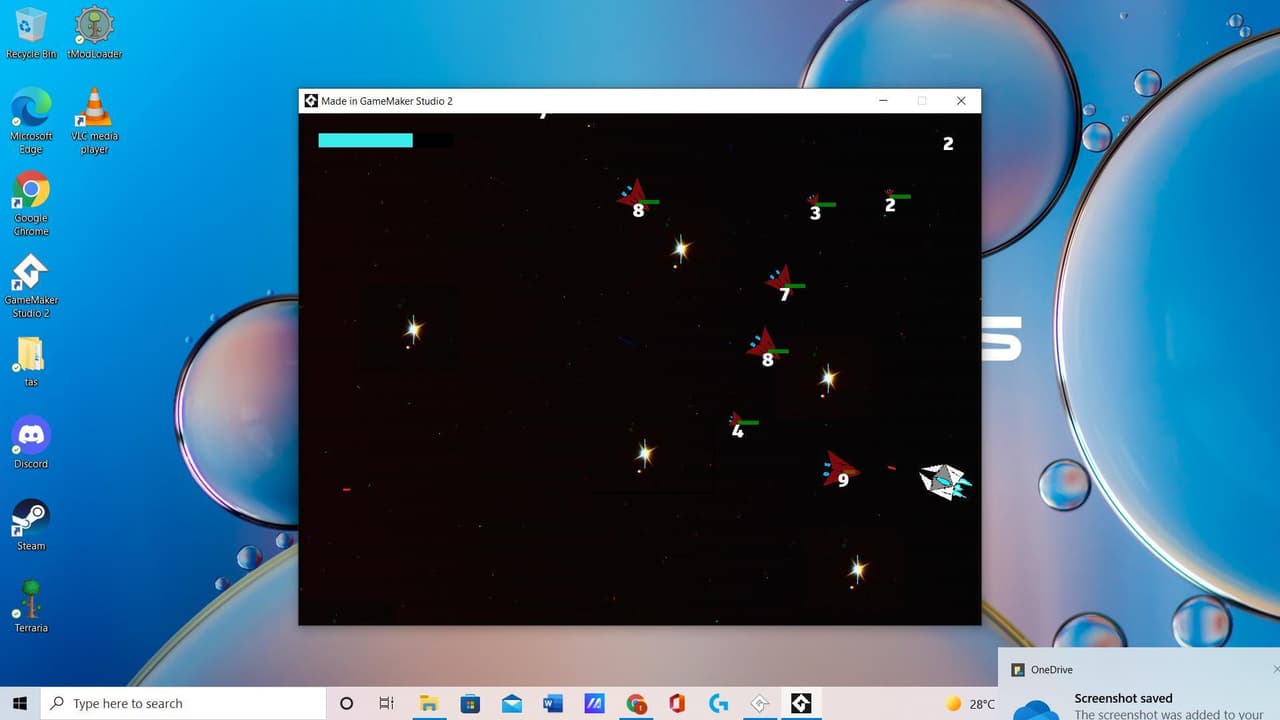Screen dimensions: 1280x720
Task: Launch Discord from the desktop
Action: coord(31,442)
